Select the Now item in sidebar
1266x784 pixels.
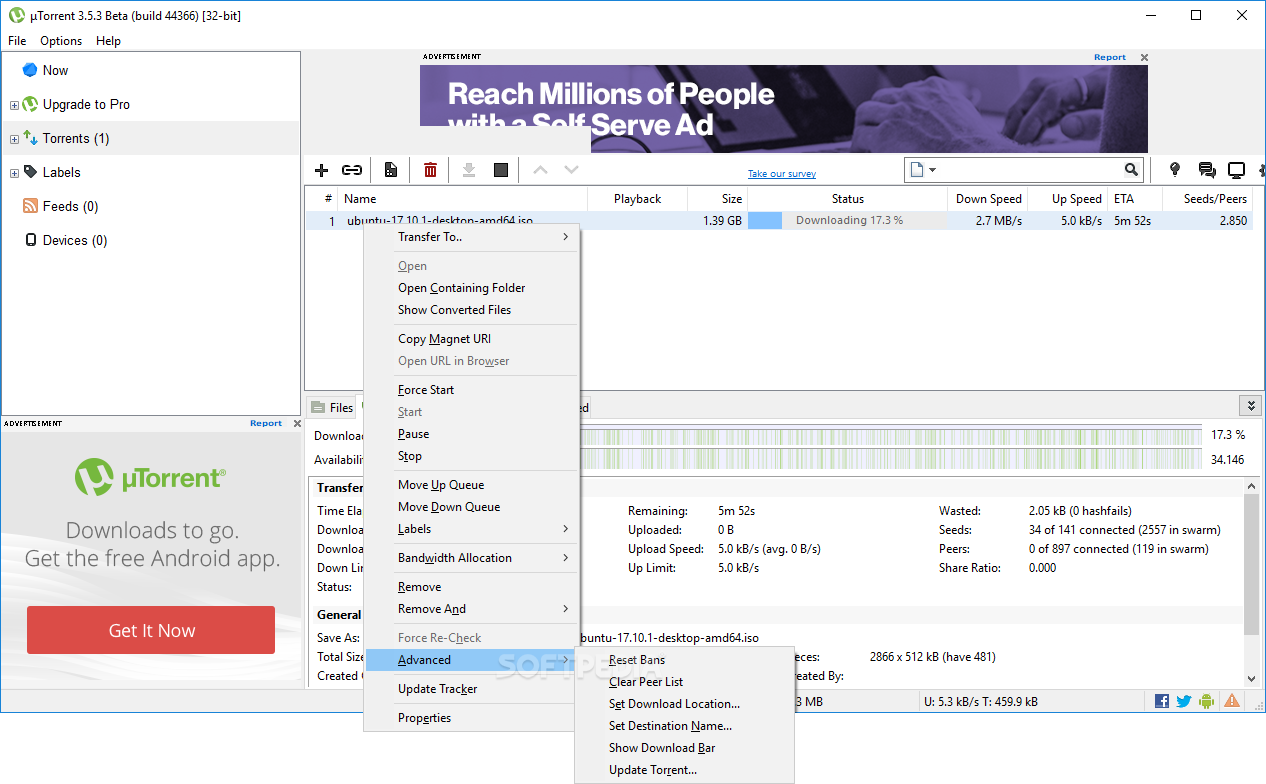pyautogui.click(x=55, y=70)
